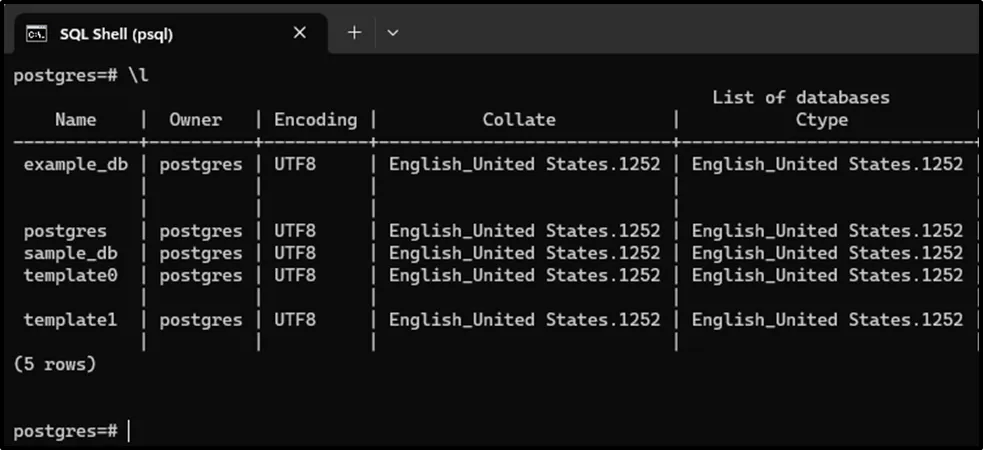Click the Owner column header

coord(195,120)
